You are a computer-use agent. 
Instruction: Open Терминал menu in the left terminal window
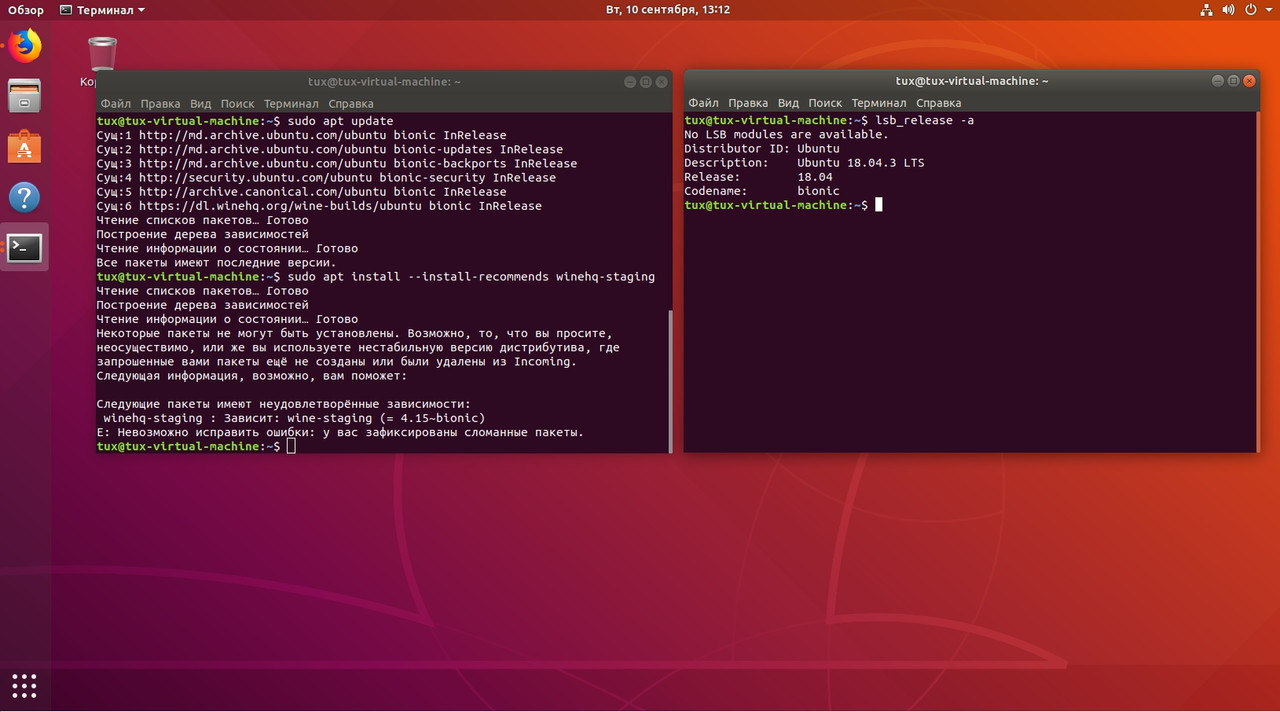tap(291, 103)
